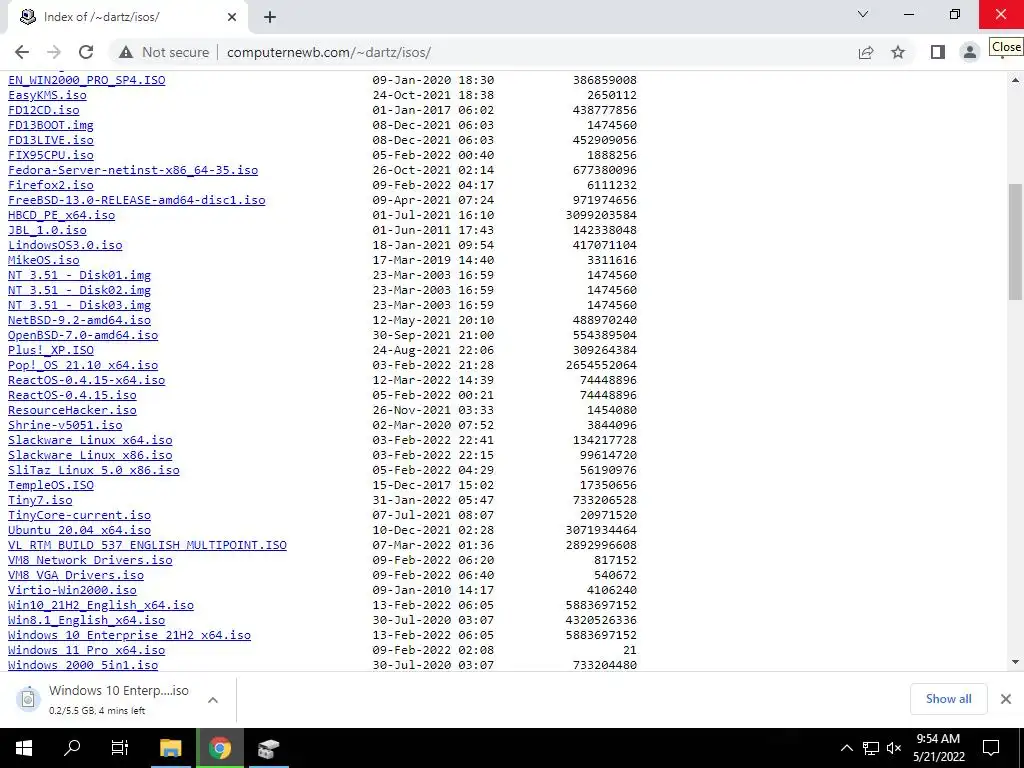Download Pop!_OS 21.10 x64.iso
This screenshot has height=768, width=1024.
(83, 365)
